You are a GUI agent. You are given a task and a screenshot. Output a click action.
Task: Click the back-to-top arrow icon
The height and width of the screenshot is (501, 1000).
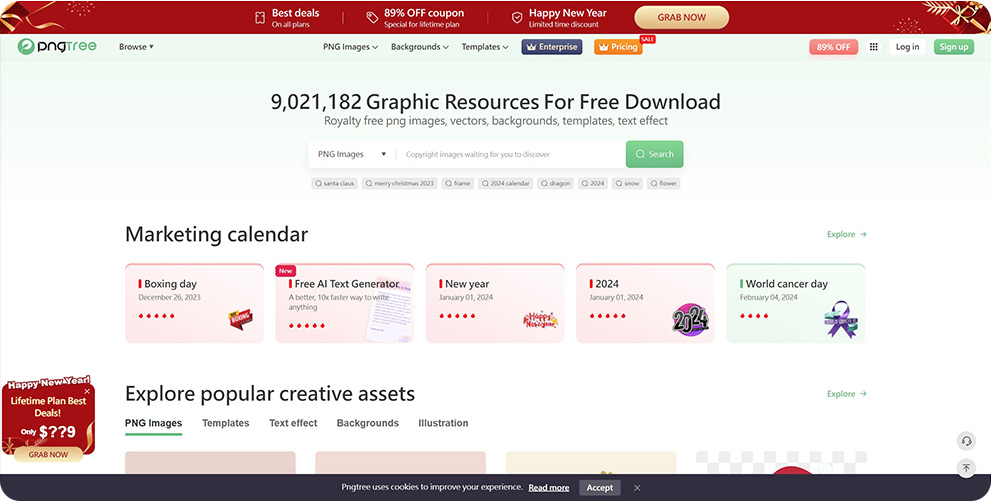pyautogui.click(x=966, y=468)
